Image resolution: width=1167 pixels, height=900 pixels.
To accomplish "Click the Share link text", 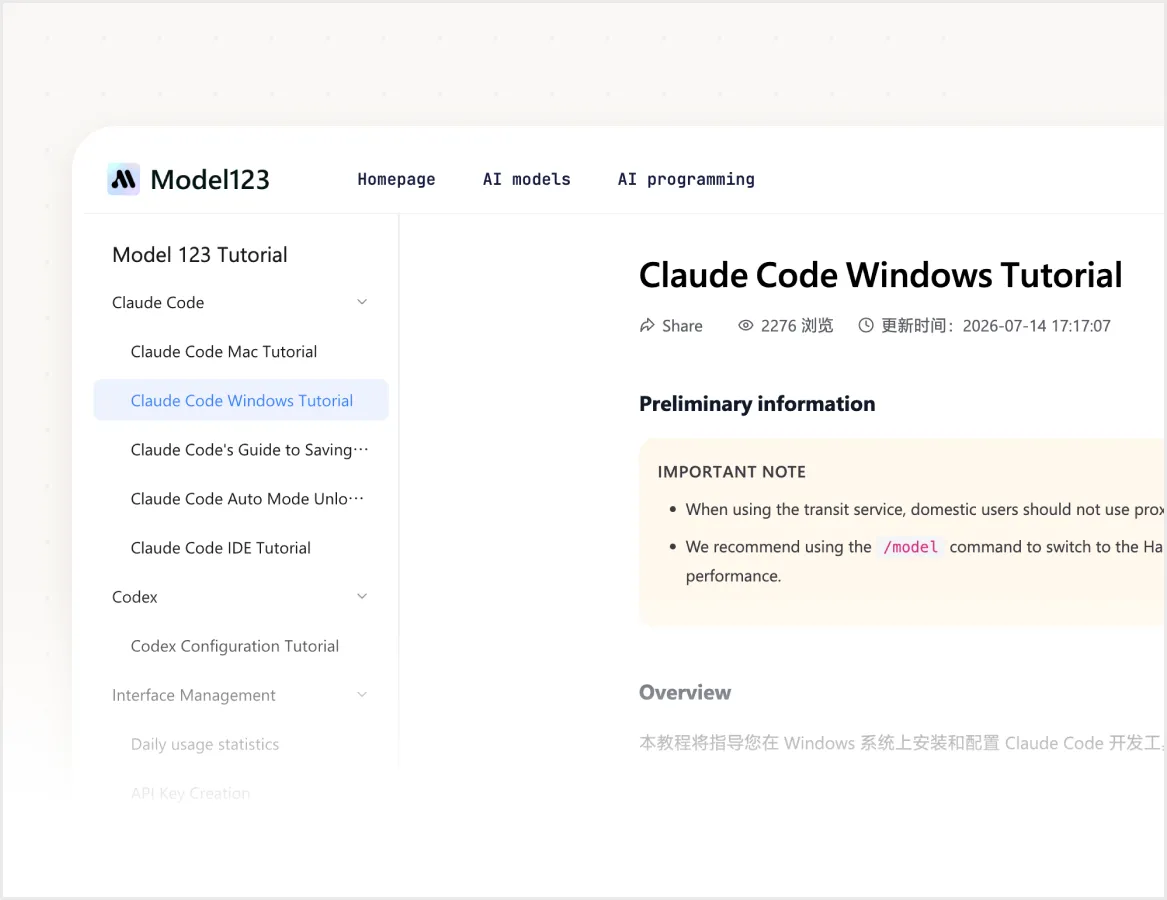I will point(682,326).
